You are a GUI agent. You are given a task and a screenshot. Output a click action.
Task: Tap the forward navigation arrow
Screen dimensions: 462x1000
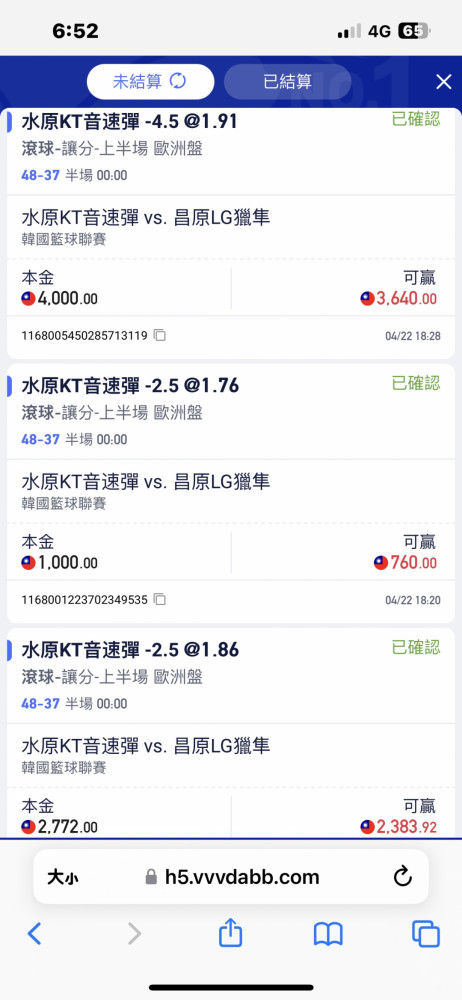pyautogui.click(x=134, y=934)
